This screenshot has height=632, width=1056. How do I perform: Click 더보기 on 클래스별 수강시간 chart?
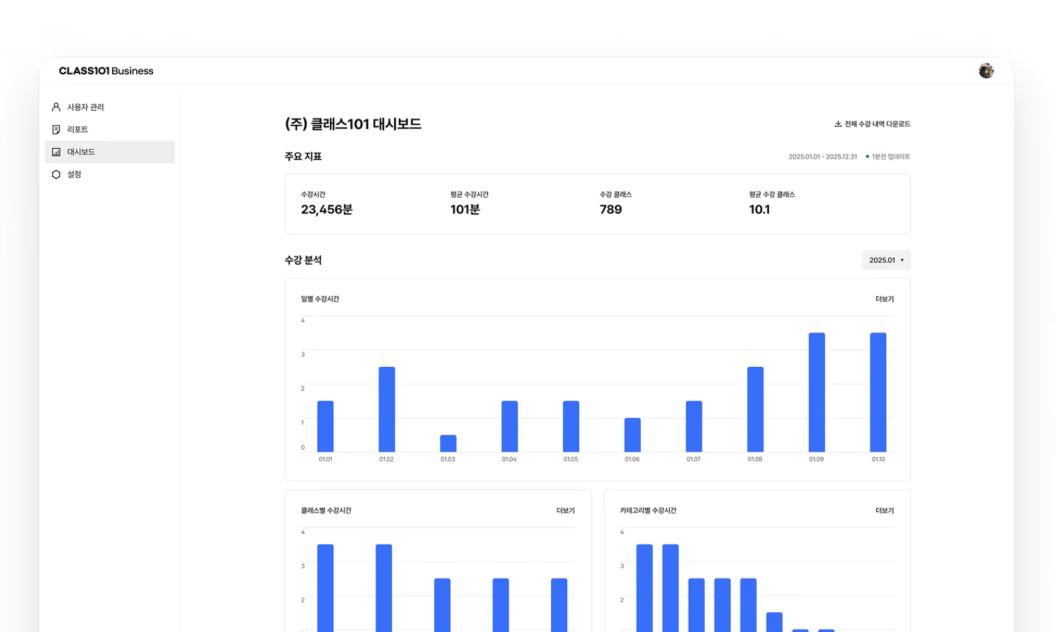pos(565,511)
